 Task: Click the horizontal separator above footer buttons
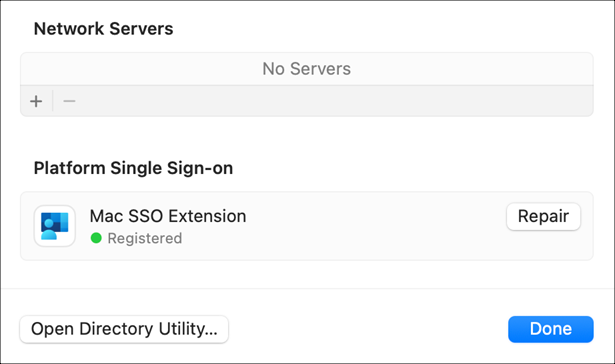pos(308,289)
